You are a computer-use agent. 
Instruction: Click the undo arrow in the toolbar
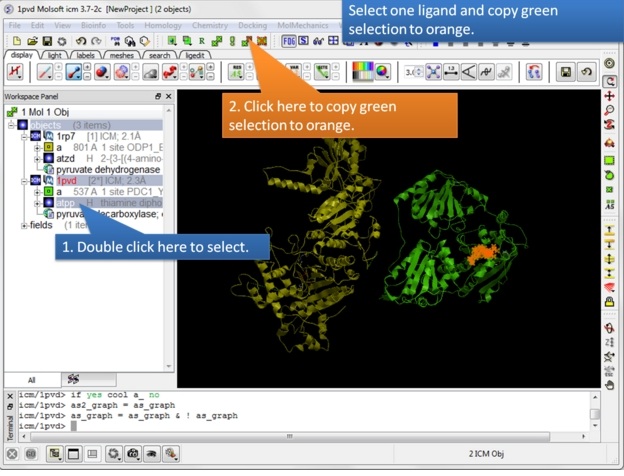point(81,41)
